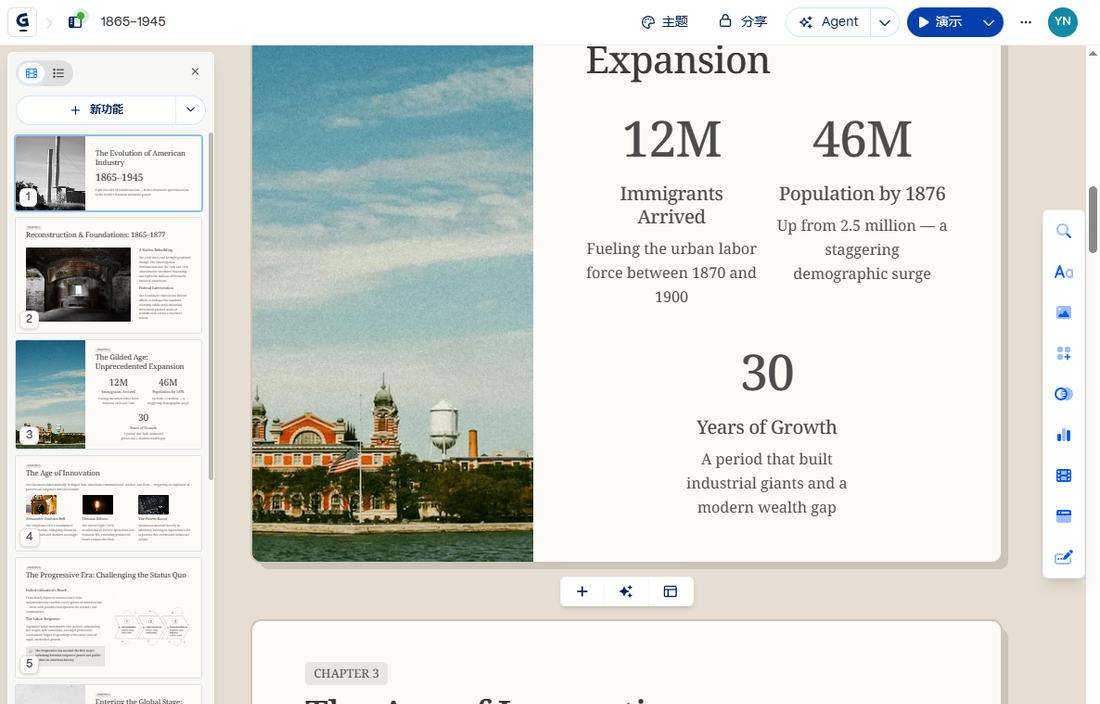Open the three-dot more options menu
Viewport: 1100px width, 704px height.
1026,22
